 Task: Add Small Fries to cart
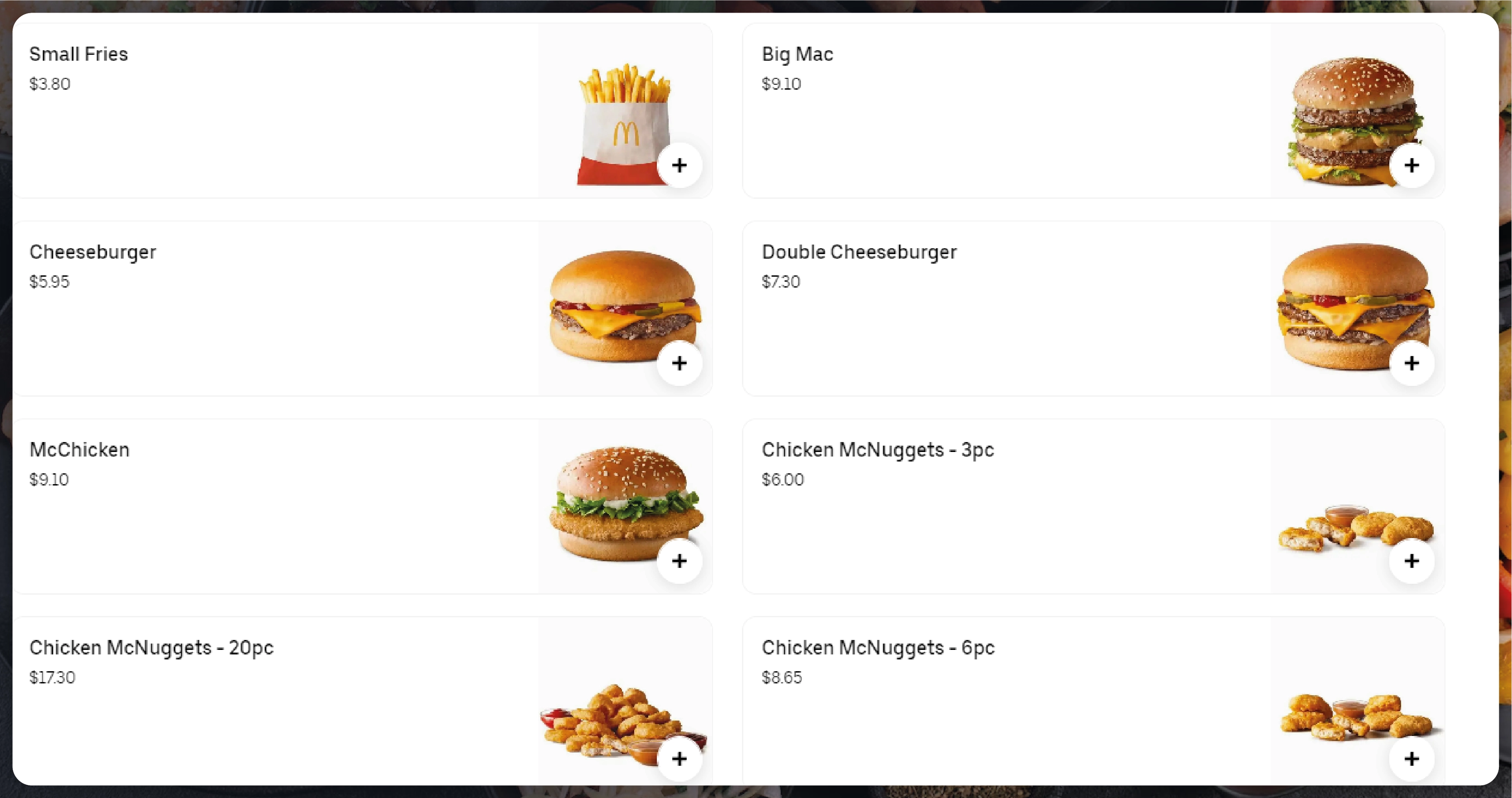tap(680, 165)
